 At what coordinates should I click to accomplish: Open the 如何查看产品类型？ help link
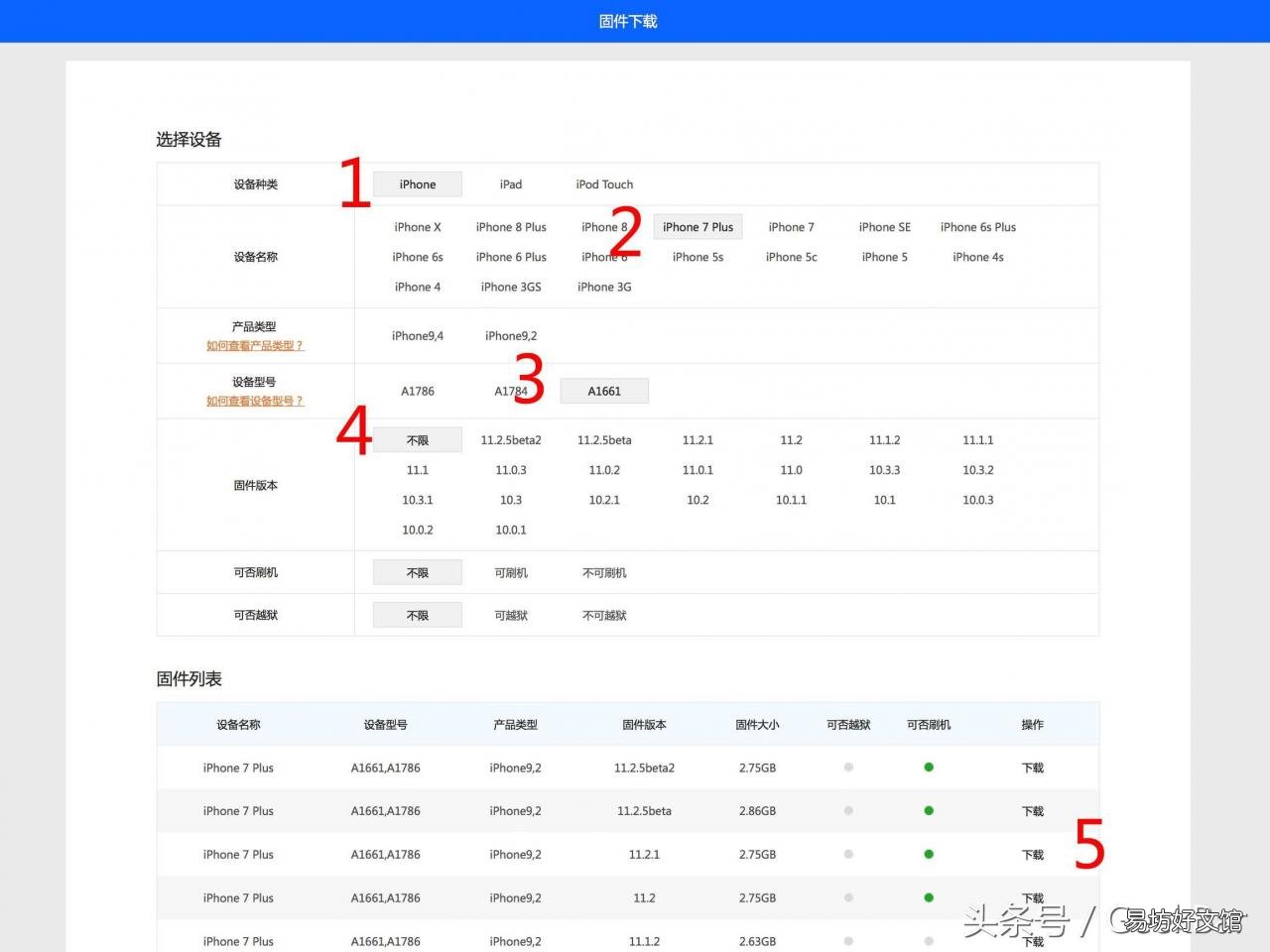[255, 346]
